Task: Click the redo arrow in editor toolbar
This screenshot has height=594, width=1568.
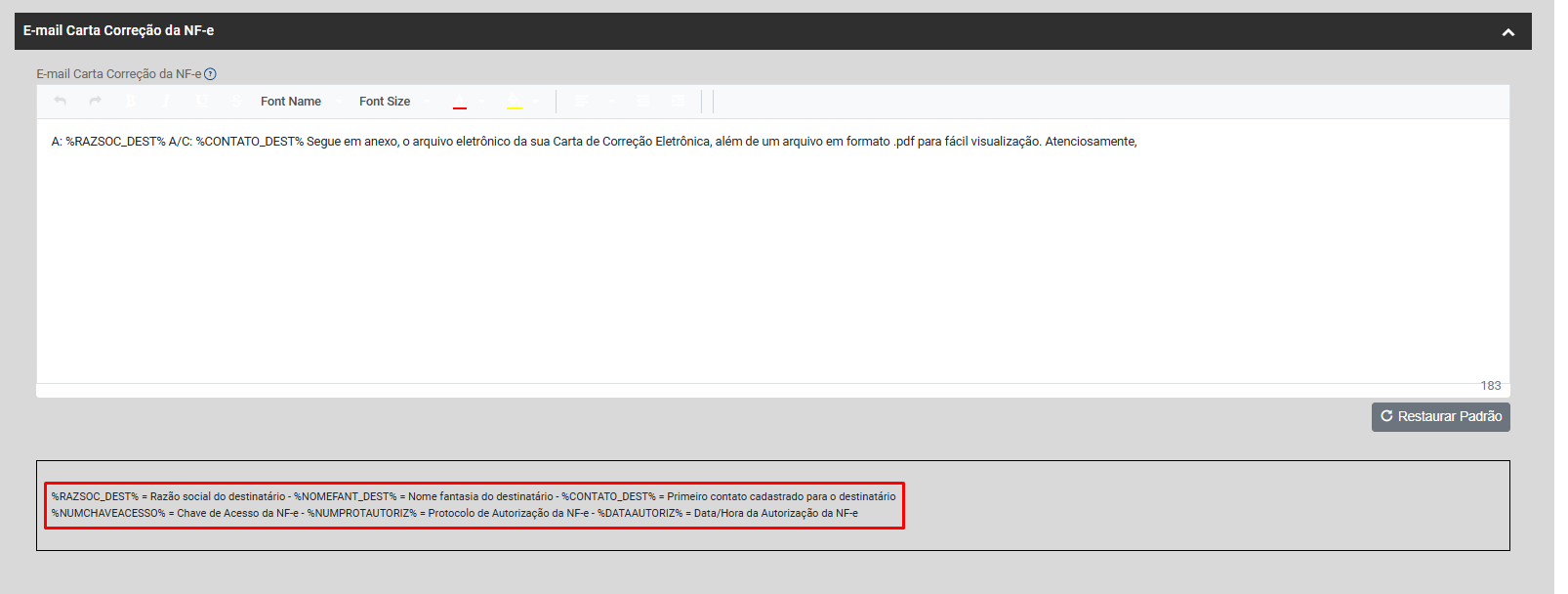Action: [x=96, y=102]
